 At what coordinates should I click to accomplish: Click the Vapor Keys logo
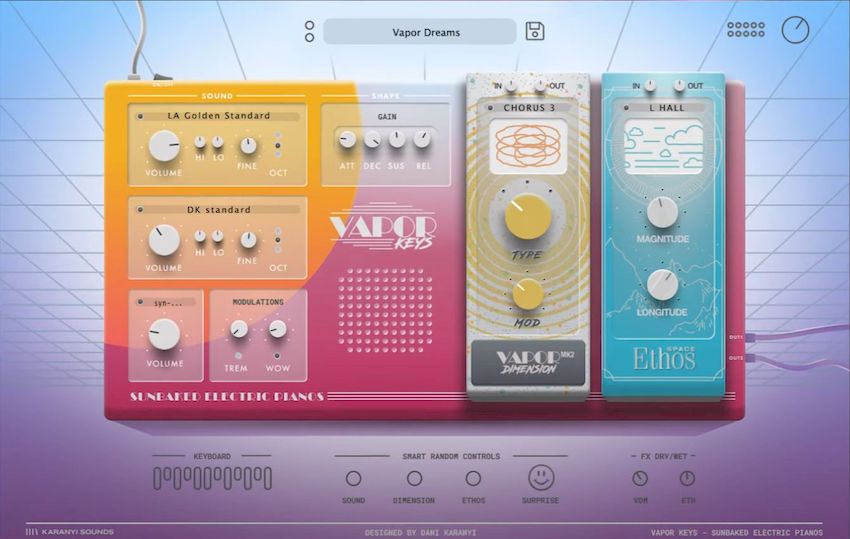[x=383, y=227]
